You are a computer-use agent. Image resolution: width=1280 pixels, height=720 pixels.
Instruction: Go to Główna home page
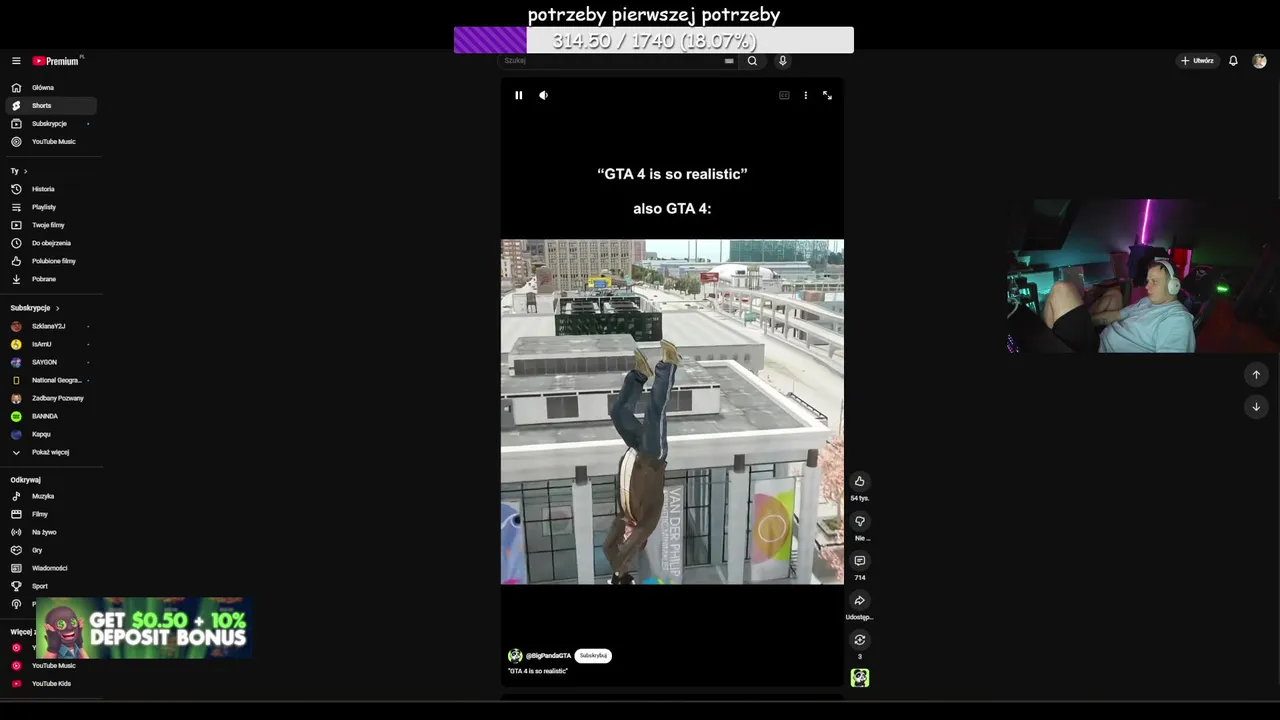[51, 88]
